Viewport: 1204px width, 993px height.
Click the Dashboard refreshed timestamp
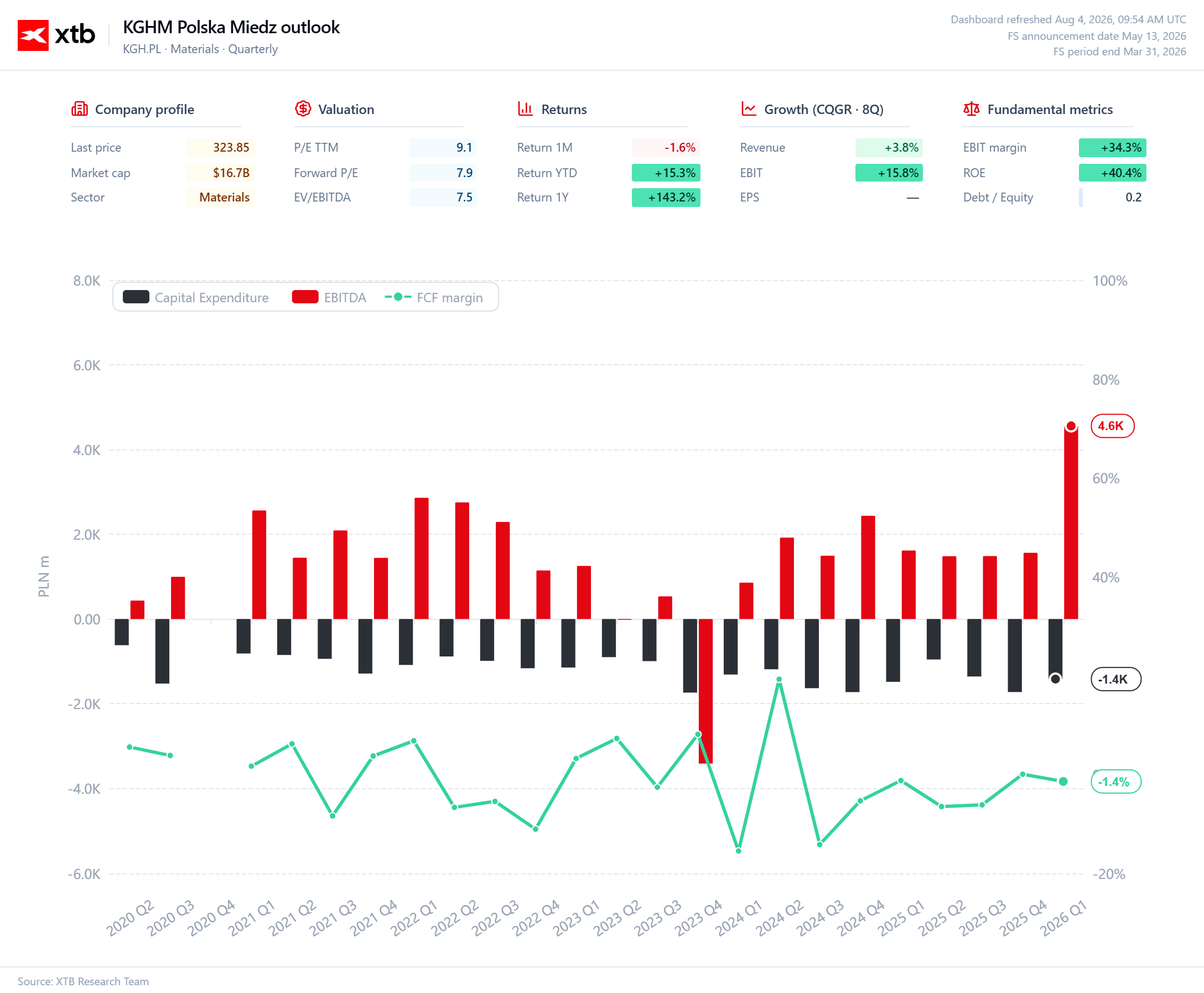1068,19
